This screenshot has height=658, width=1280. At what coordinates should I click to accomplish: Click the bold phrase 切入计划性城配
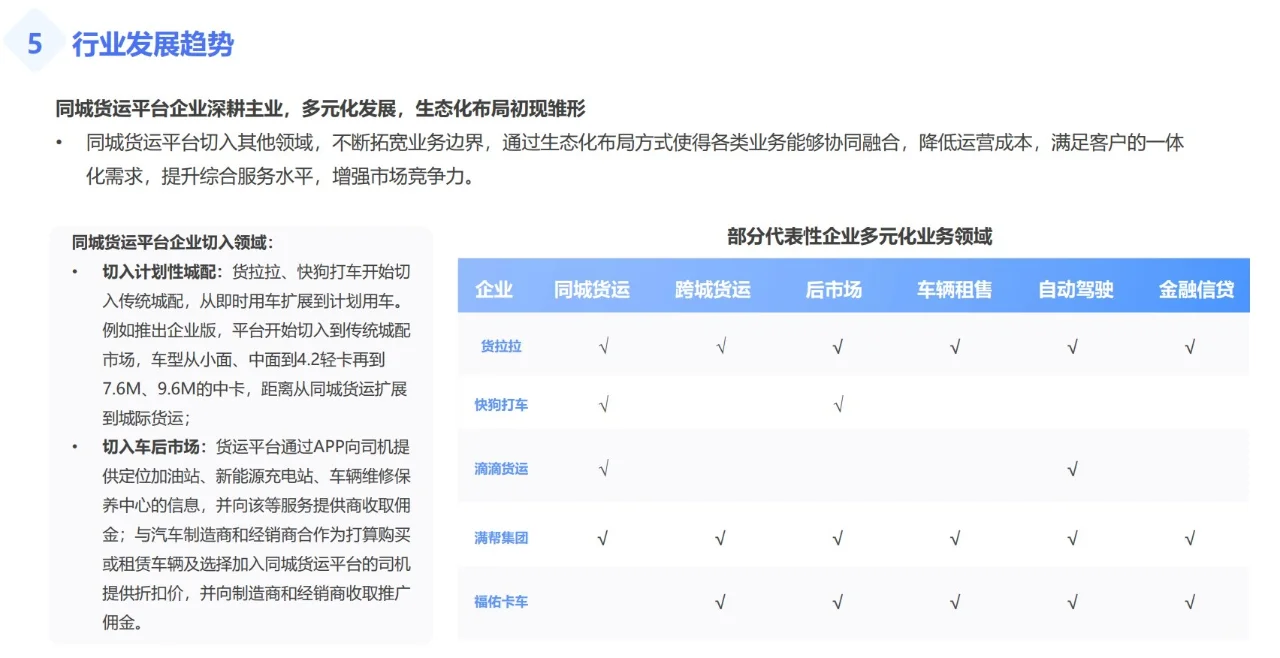pyautogui.click(x=159, y=271)
